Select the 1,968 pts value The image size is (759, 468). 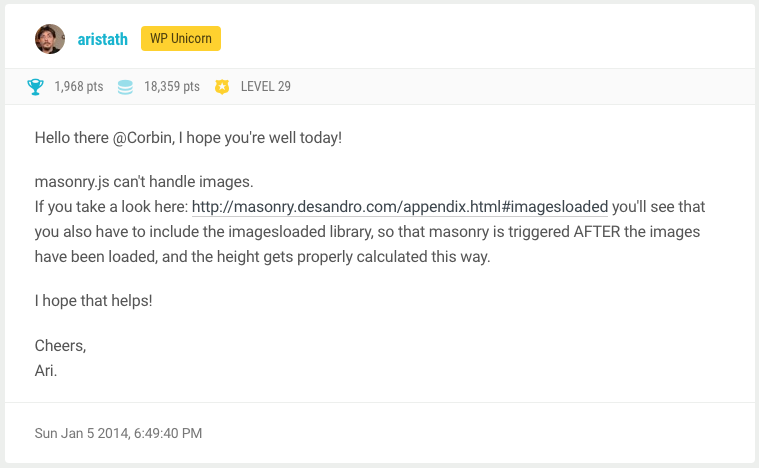click(79, 87)
